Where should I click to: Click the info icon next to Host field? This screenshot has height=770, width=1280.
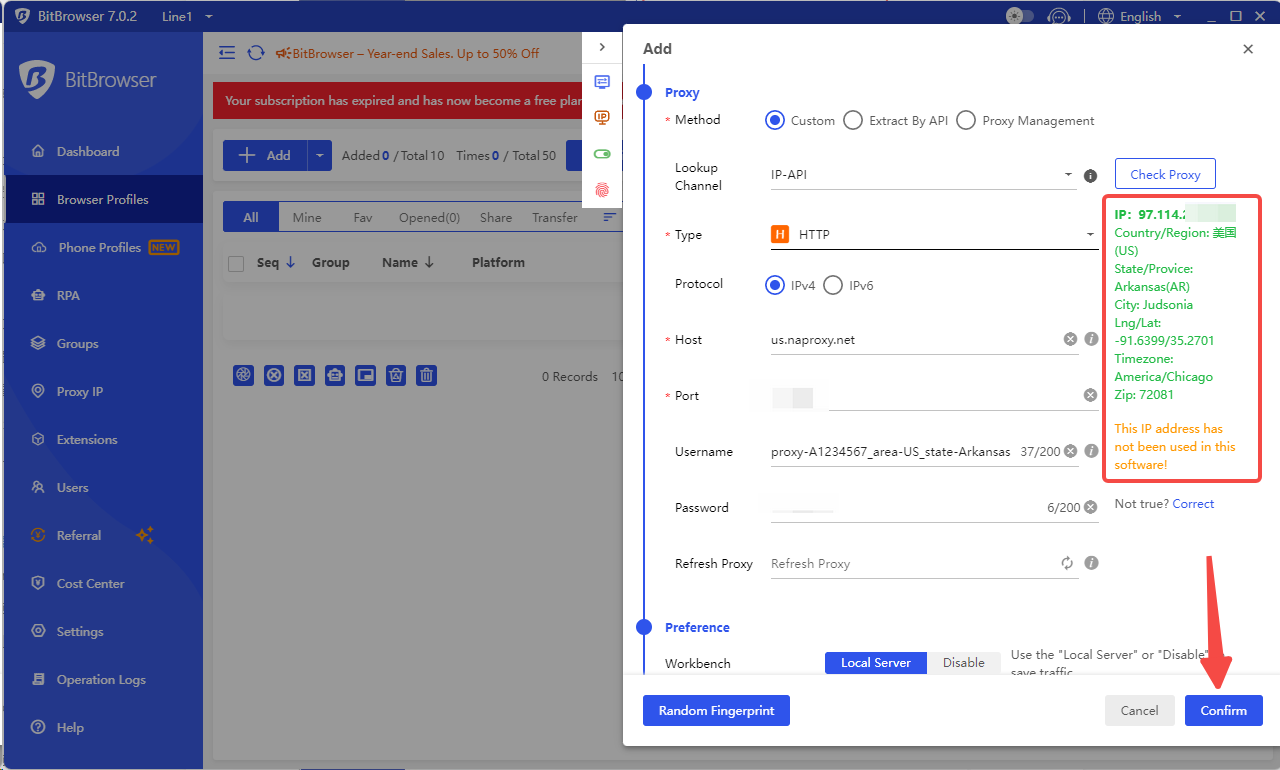(1091, 339)
